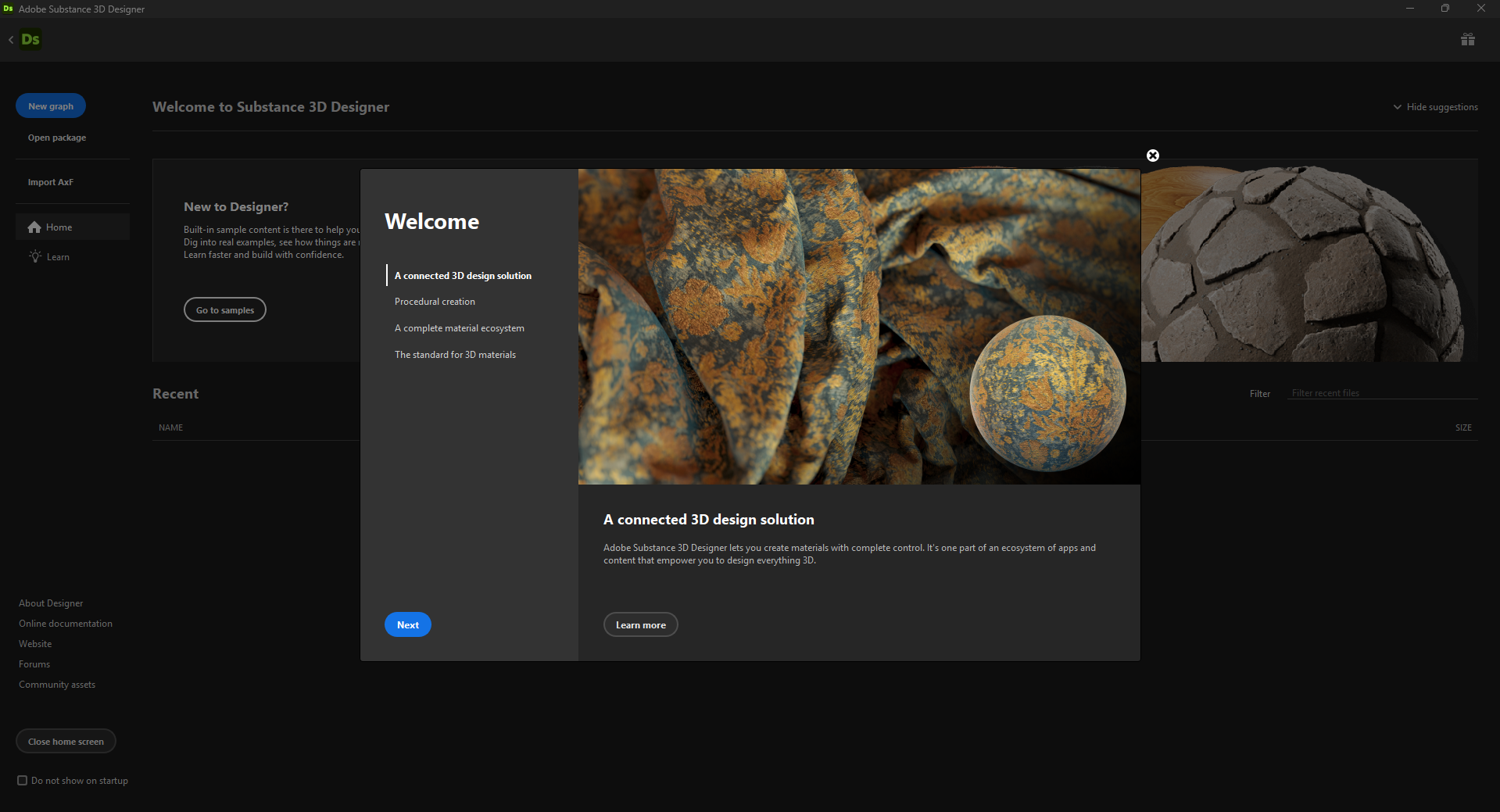Open the Online documentation link
1500x812 pixels.
point(66,624)
